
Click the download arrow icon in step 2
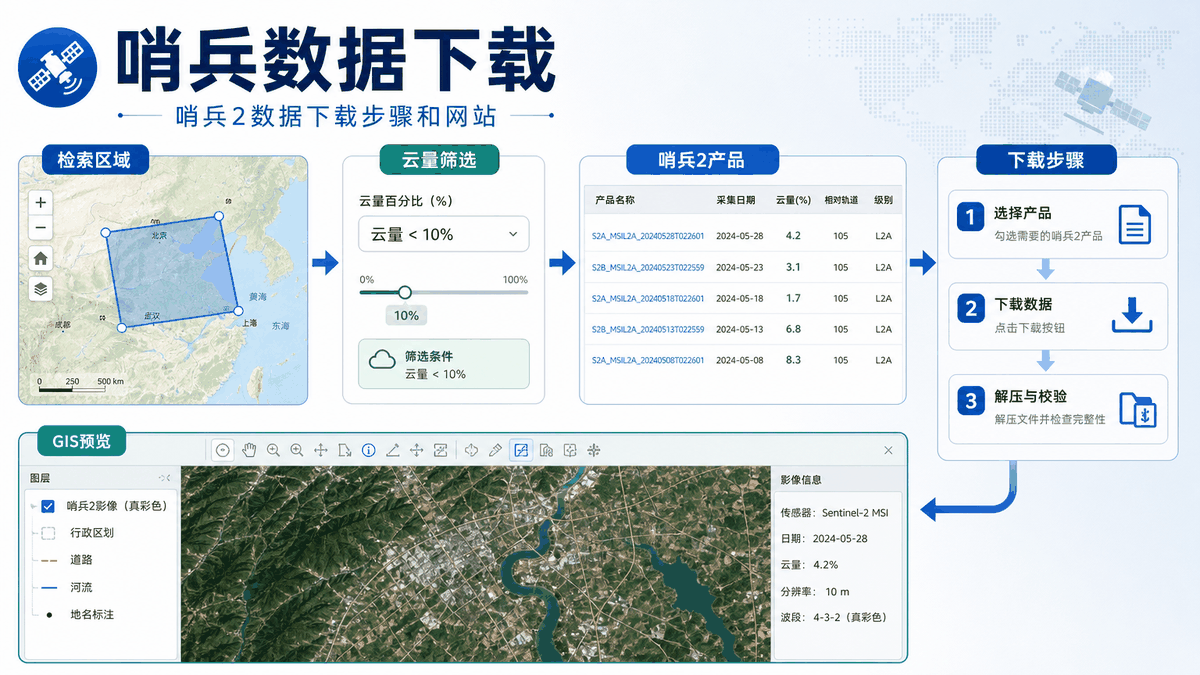1133,315
